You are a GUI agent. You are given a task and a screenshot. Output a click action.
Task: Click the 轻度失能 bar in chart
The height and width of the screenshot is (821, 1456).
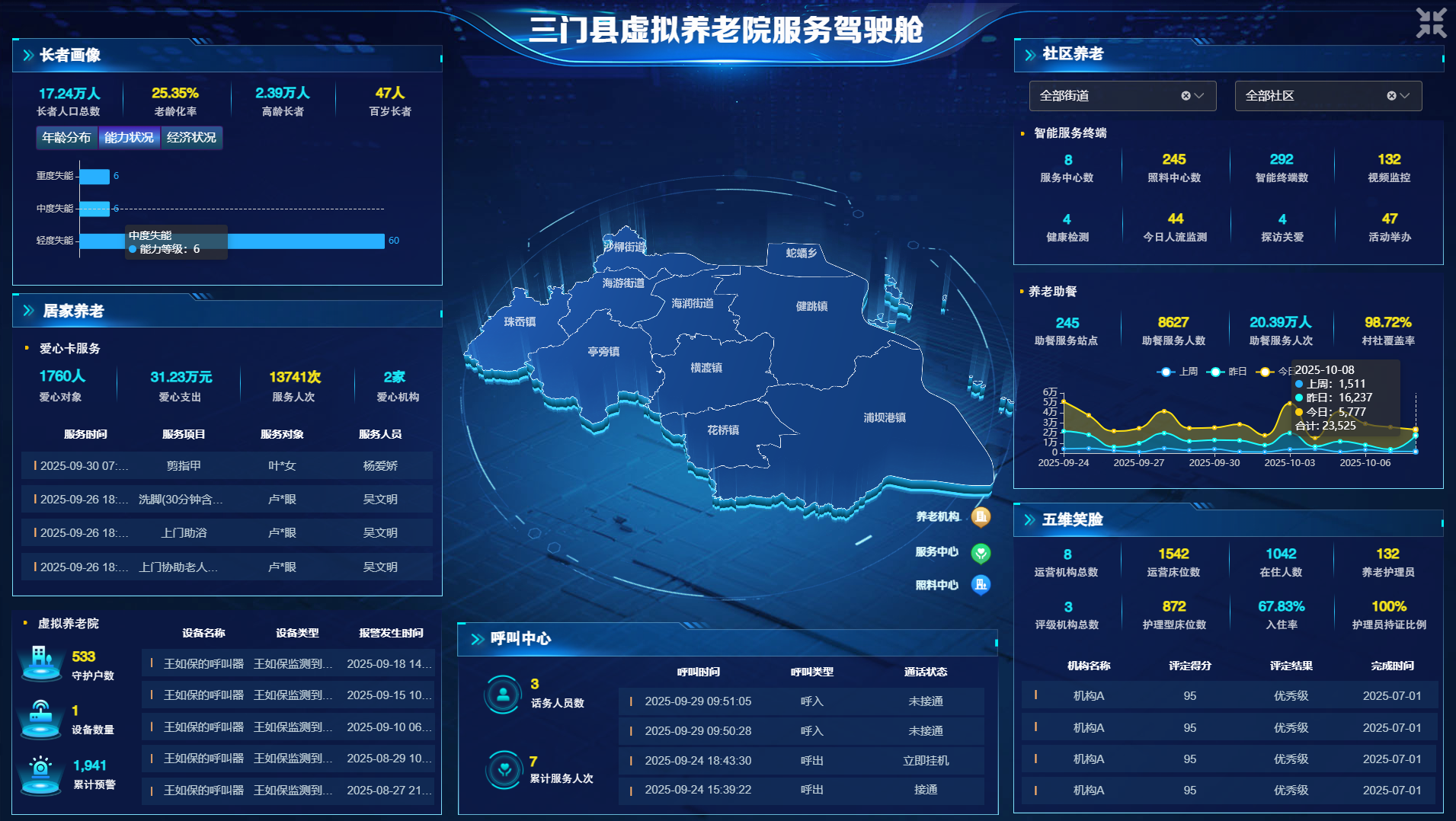305,241
